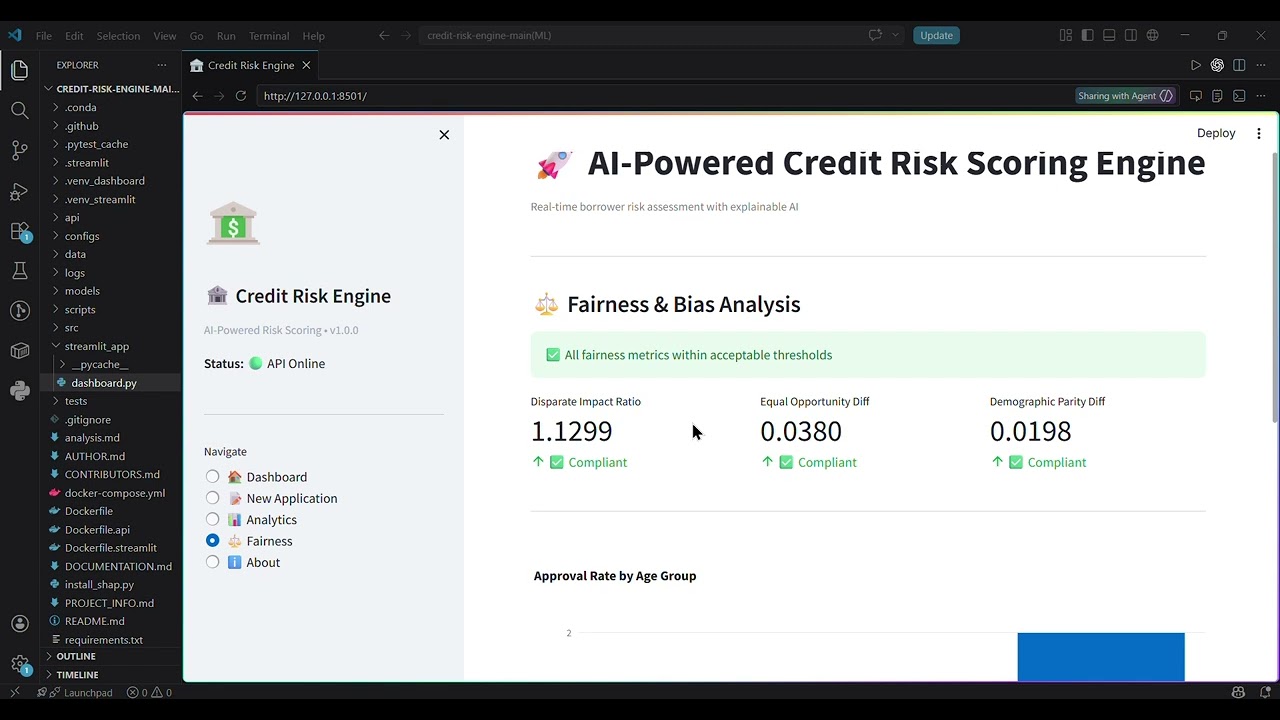The width and height of the screenshot is (1280, 720).
Task: Open the Help menu
Action: click(313, 35)
